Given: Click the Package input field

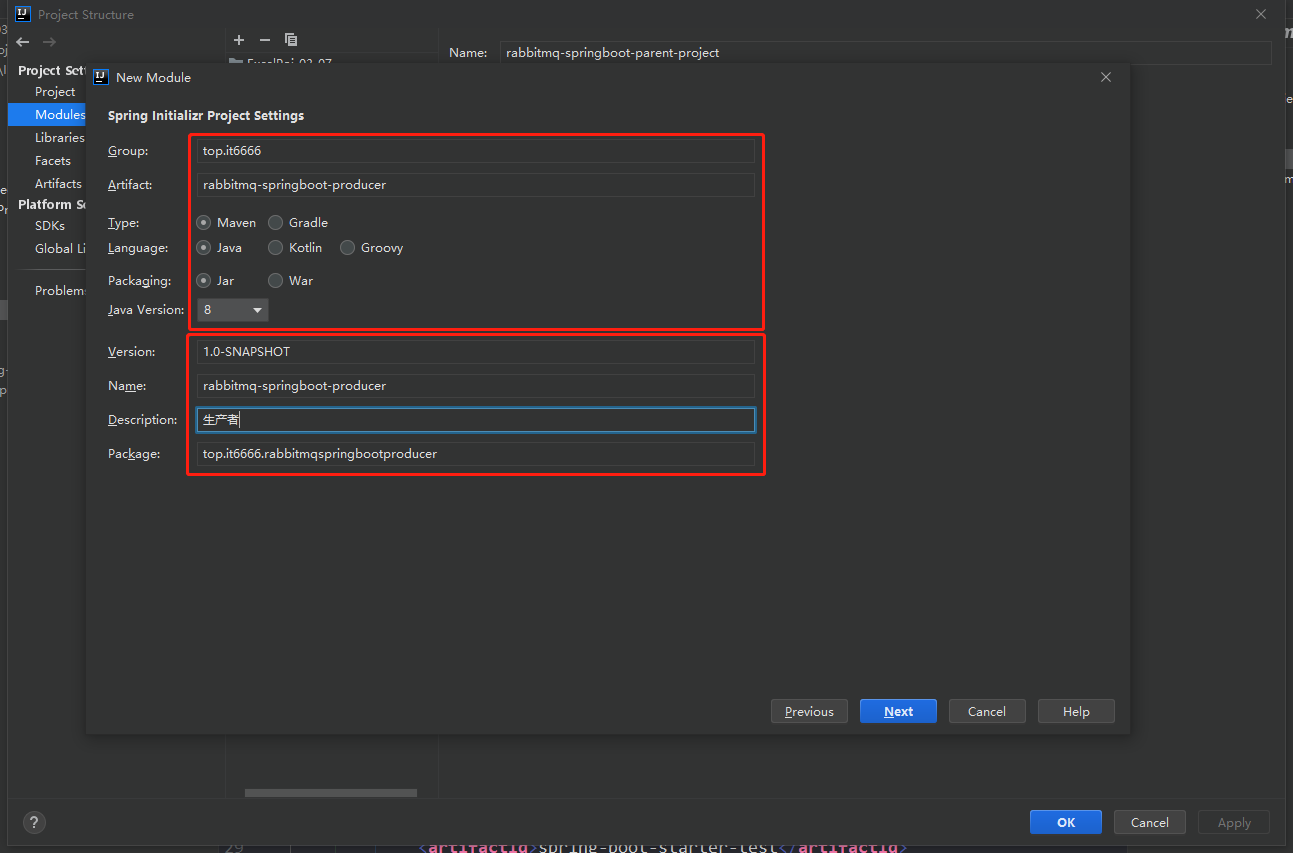Looking at the screenshot, I should click(476, 454).
